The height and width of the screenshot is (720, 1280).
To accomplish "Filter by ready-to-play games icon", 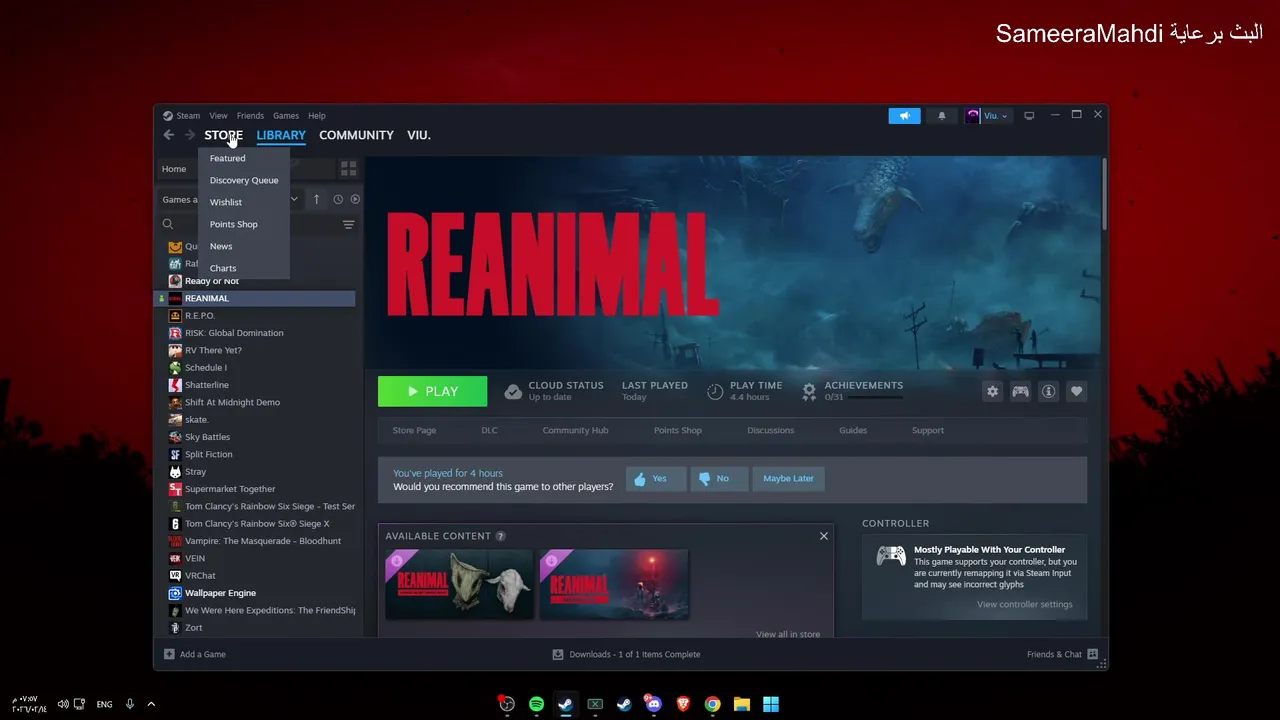I will coord(354,199).
